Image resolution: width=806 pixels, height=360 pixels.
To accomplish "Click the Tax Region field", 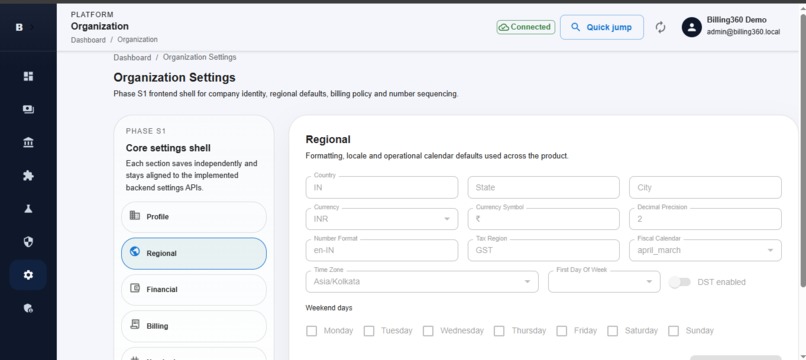I will coord(543,250).
